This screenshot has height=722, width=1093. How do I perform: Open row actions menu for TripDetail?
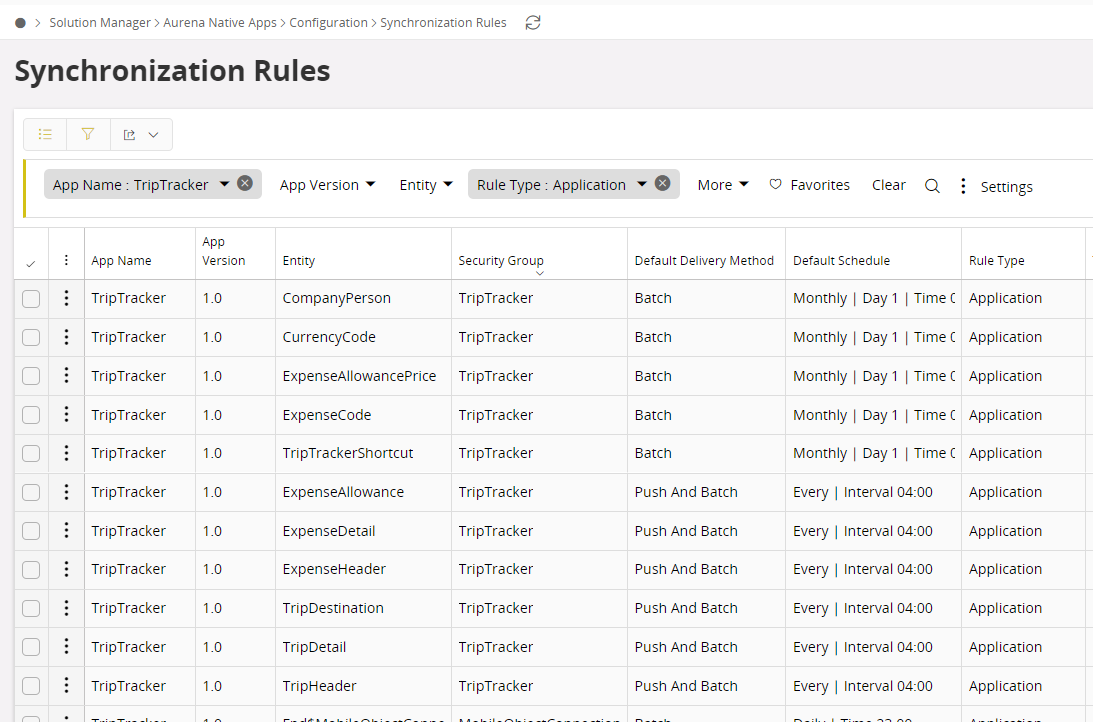(66, 647)
